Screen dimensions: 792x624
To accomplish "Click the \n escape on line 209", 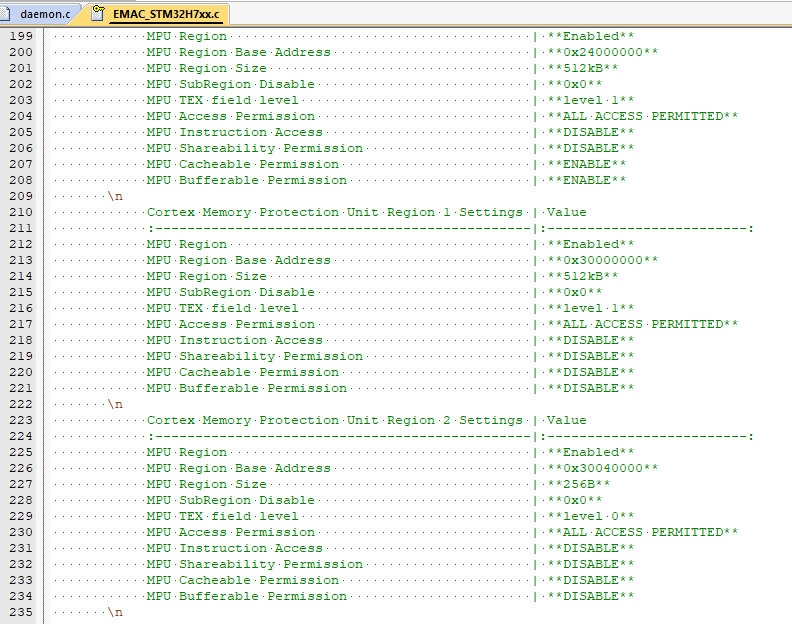I will pos(115,197).
